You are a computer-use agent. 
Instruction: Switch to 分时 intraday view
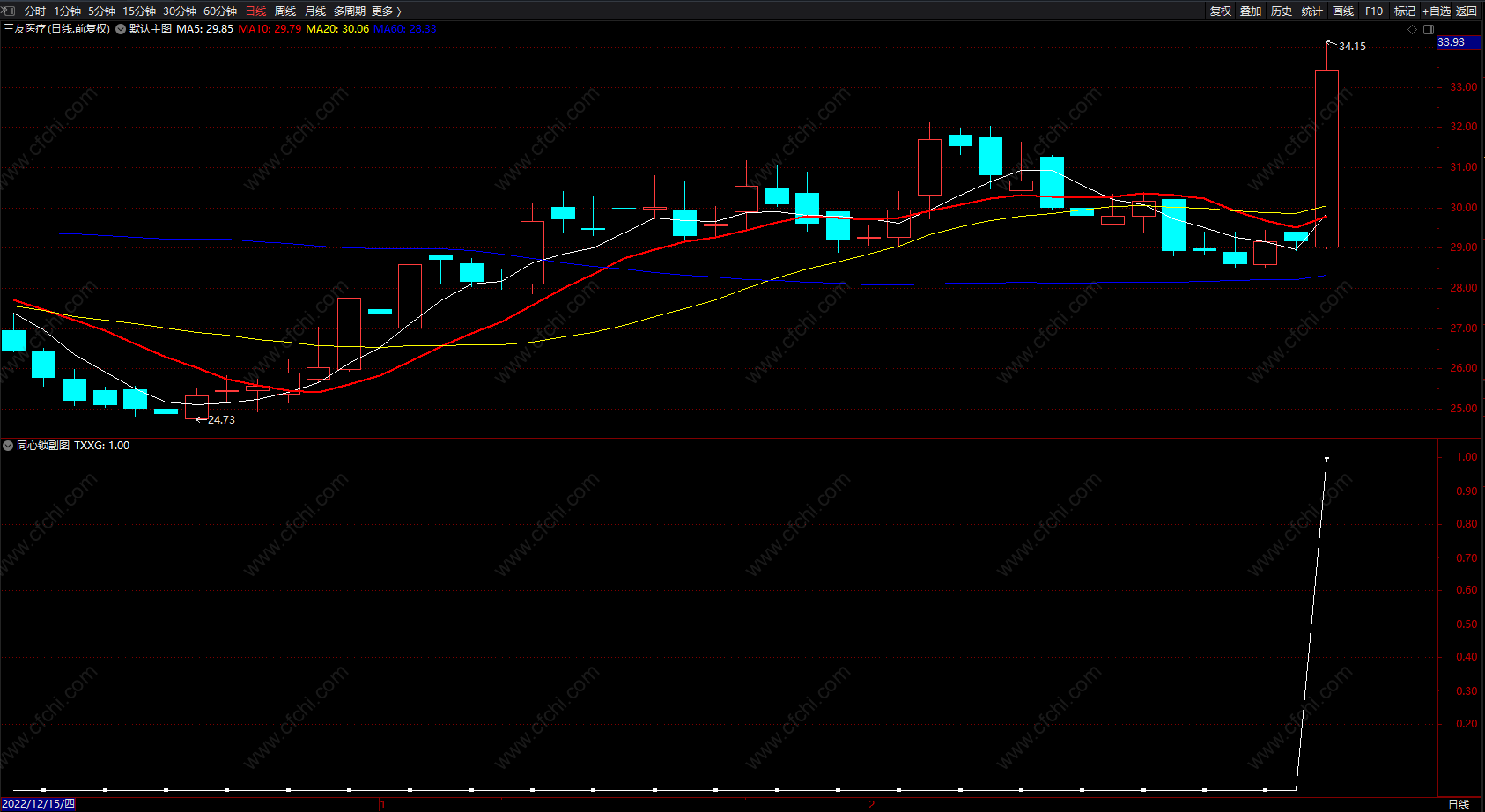[35, 11]
